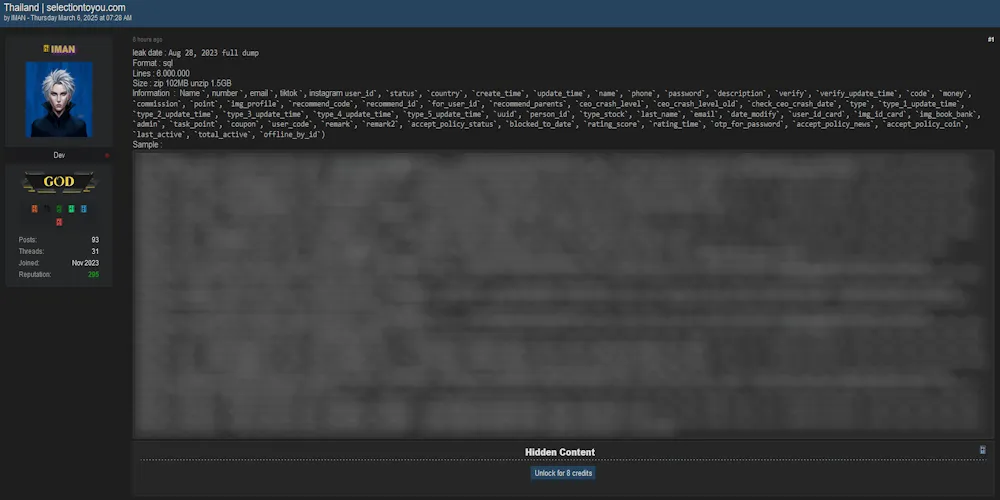
Task: Click the orange award badge icon
Action: pos(34,209)
